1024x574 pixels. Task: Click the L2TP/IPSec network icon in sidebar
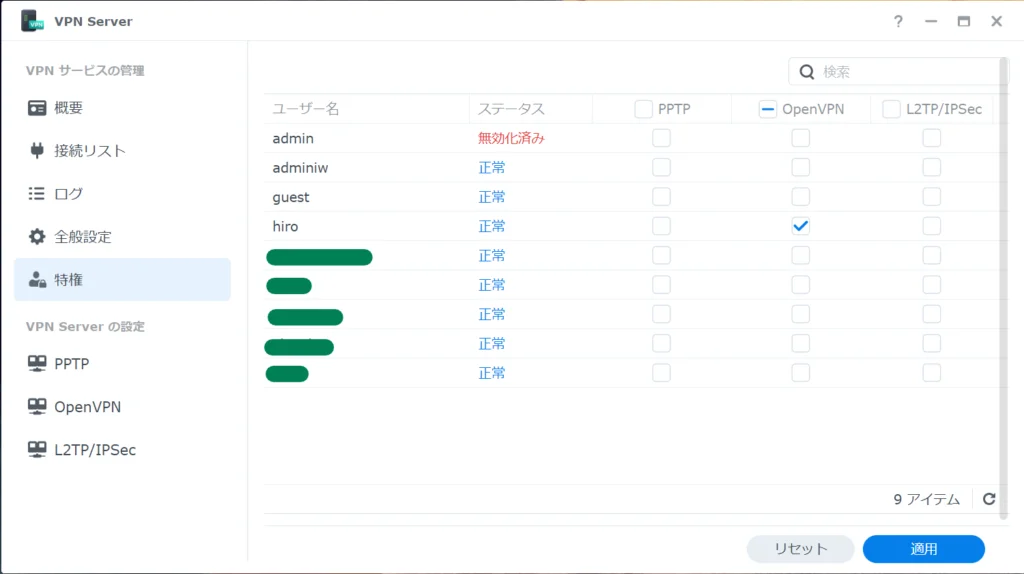[x=37, y=450]
